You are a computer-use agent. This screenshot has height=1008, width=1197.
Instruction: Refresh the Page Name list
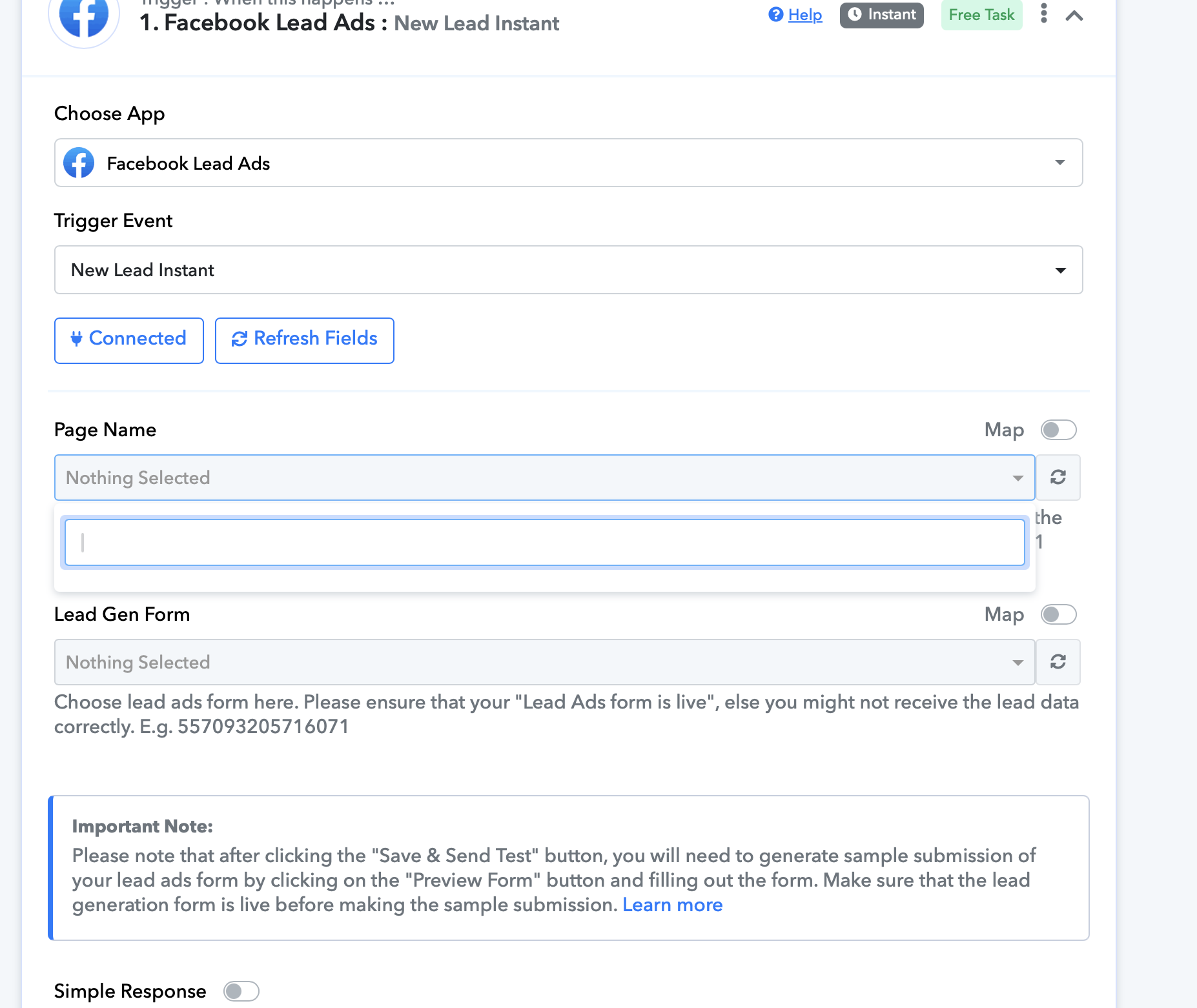(x=1058, y=478)
